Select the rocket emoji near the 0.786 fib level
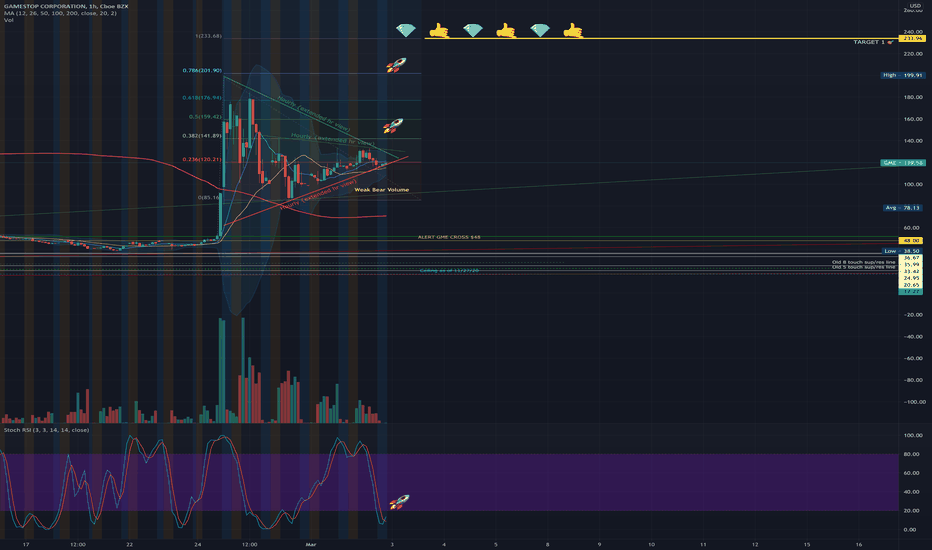This screenshot has width=932, height=550. (396, 65)
